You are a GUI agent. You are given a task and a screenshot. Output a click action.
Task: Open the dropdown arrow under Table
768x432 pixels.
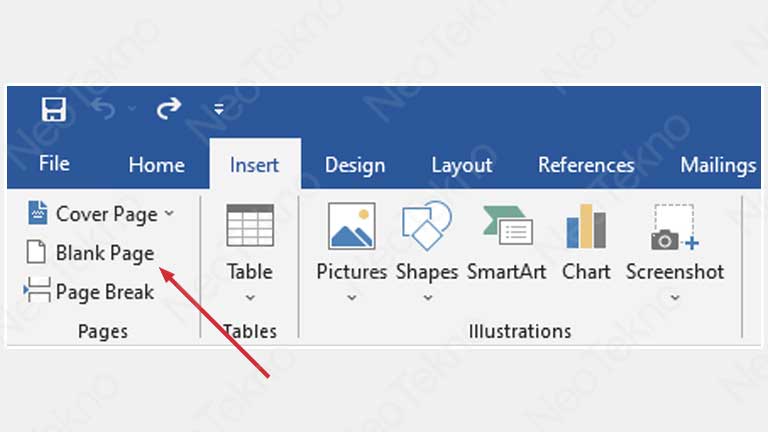(x=249, y=297)
